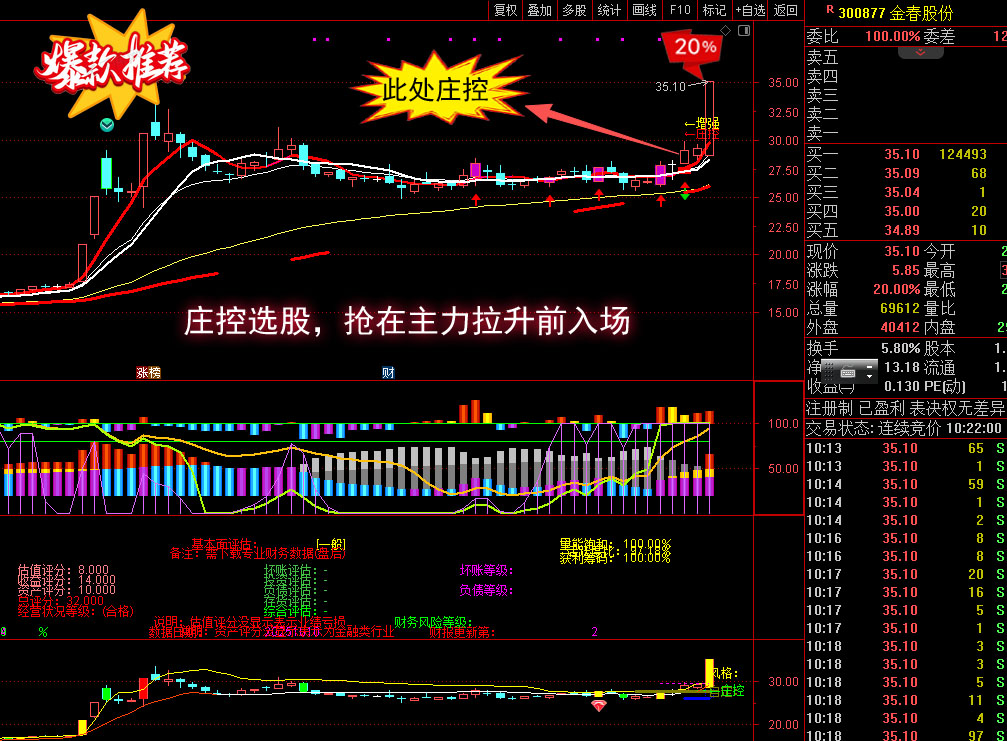Click the 统计 statistics button
This screenshot has height=741, width=1007.
pyautogui.click(x=609, y=10)
